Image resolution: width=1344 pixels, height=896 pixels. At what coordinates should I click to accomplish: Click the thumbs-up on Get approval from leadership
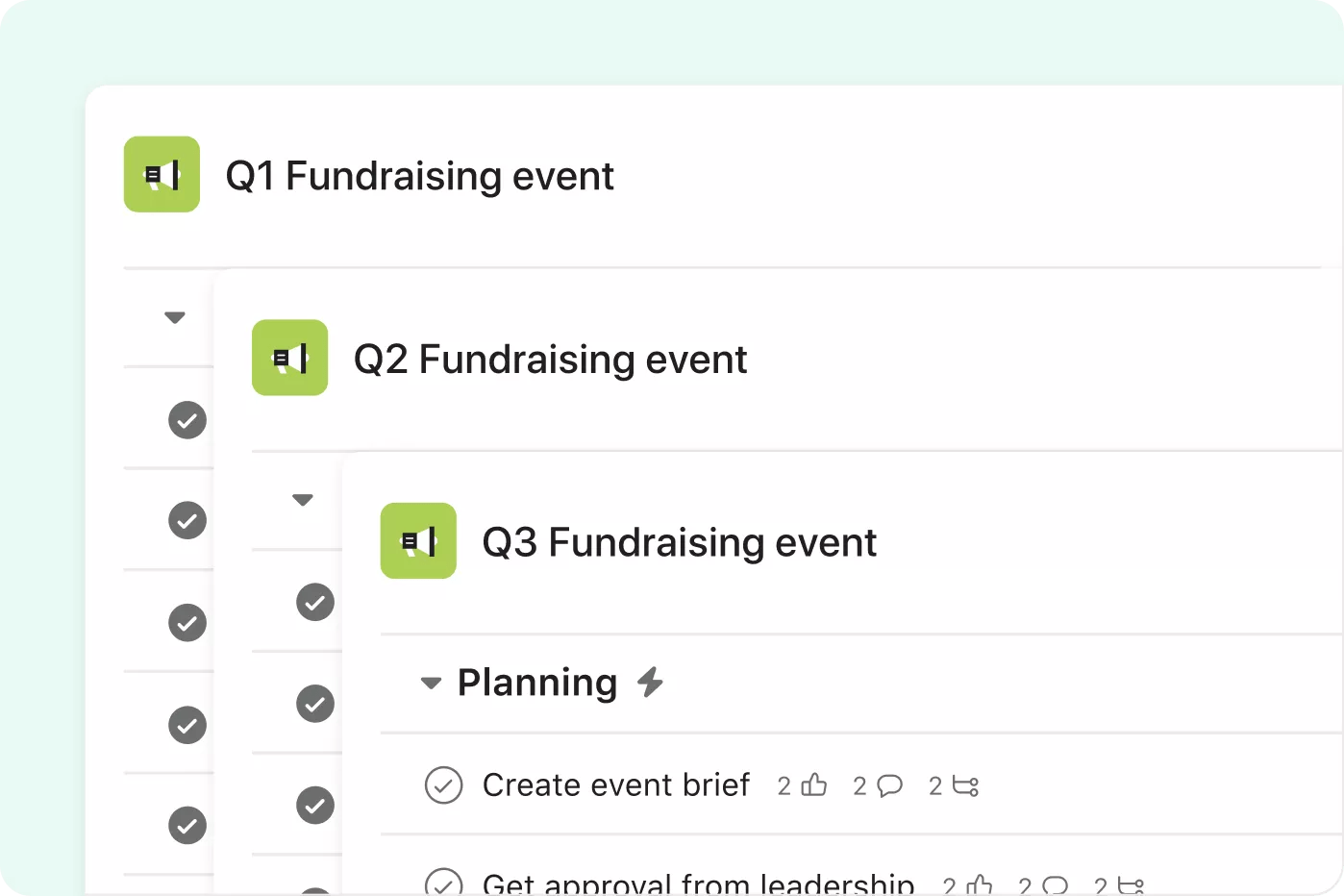point(977,884)
